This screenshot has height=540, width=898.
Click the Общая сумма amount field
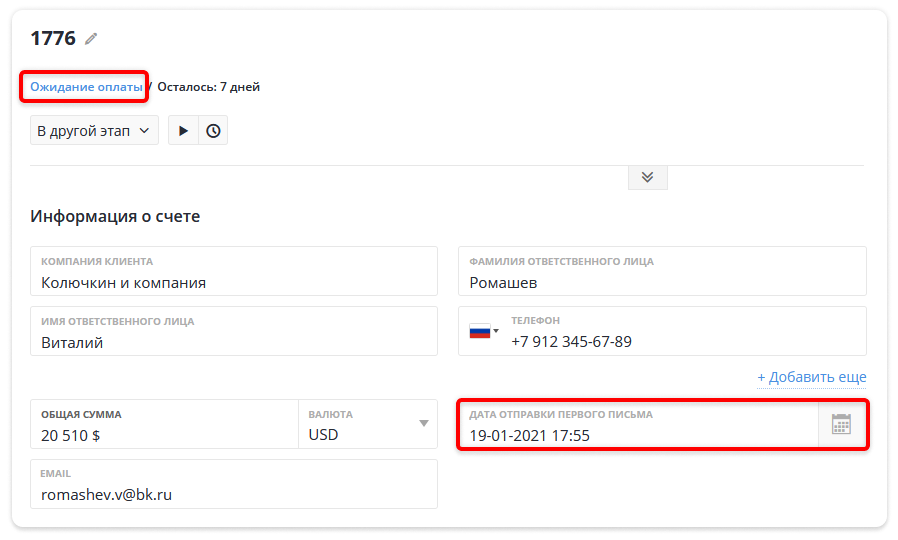point(164,424)
